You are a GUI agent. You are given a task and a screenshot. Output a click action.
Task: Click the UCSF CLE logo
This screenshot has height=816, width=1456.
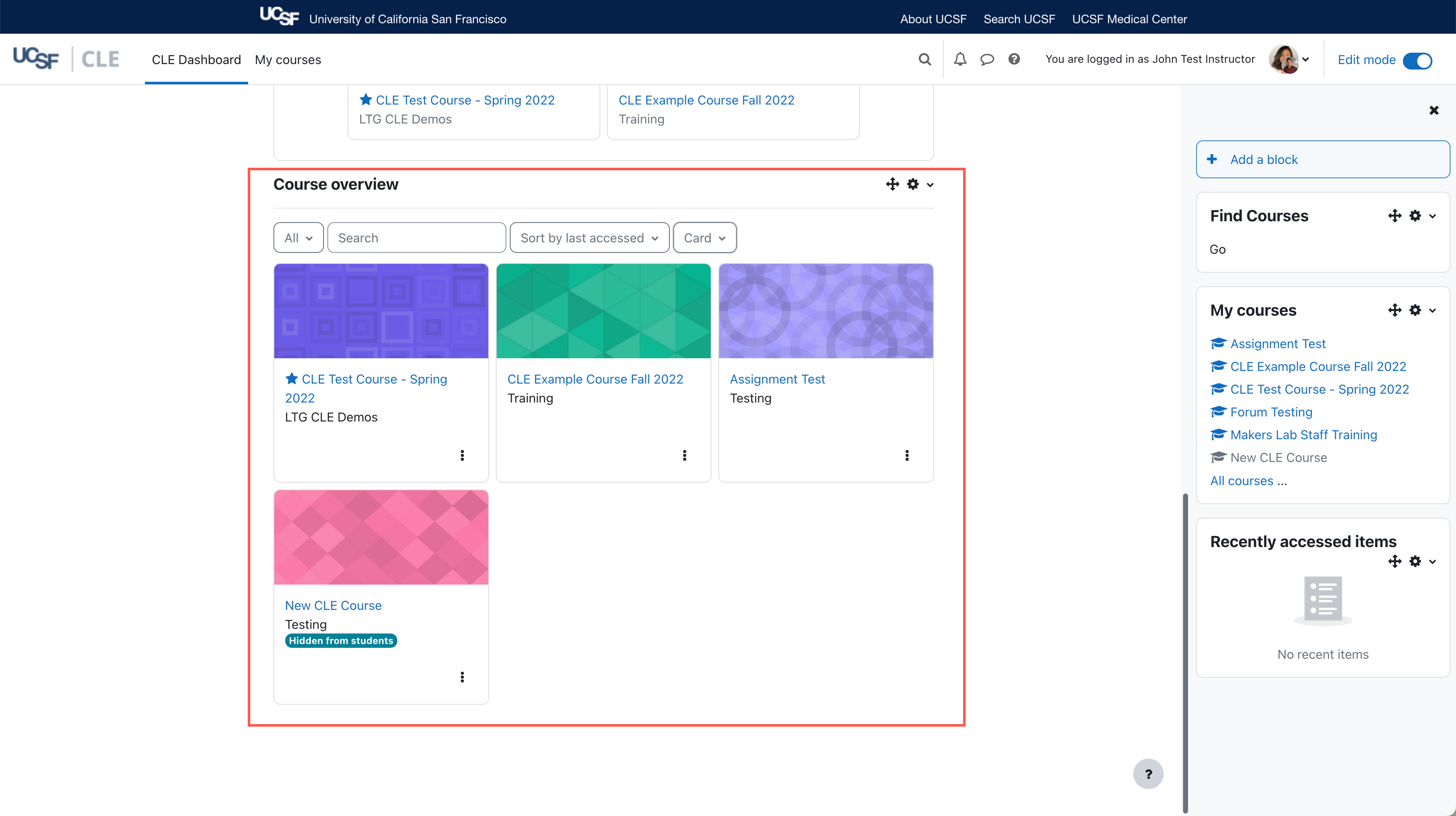point(66,59)
